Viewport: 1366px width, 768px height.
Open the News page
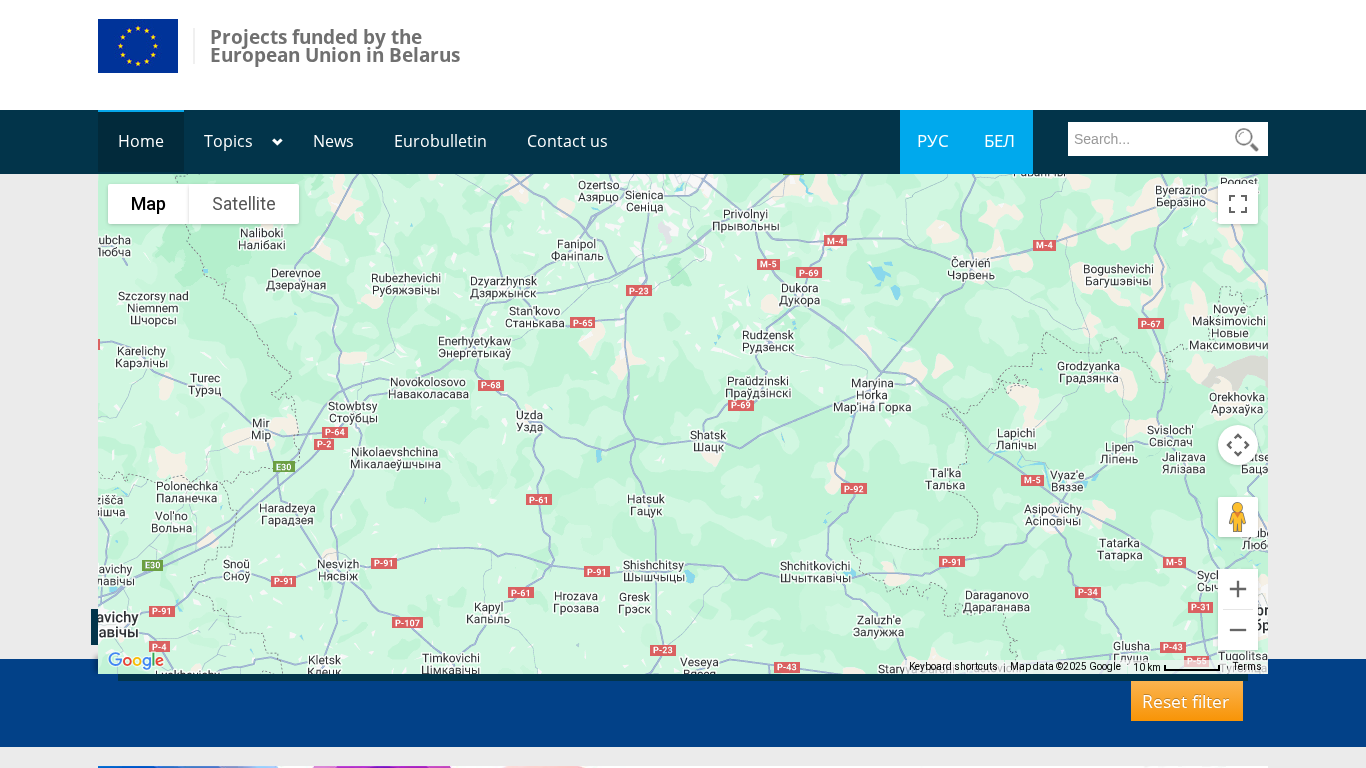coord(333,141)
